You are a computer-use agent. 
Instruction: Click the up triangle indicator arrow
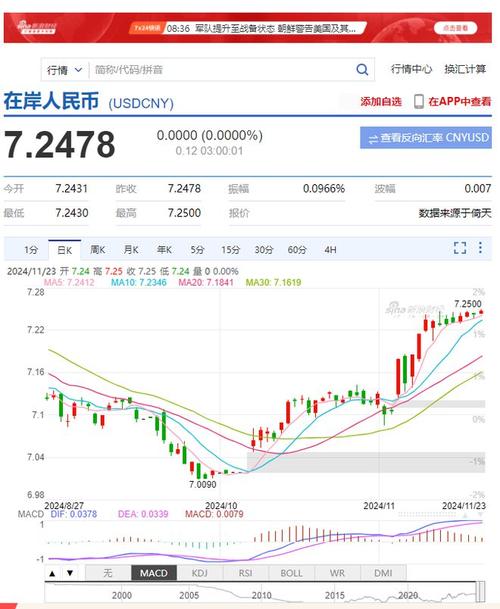(52, 573)
